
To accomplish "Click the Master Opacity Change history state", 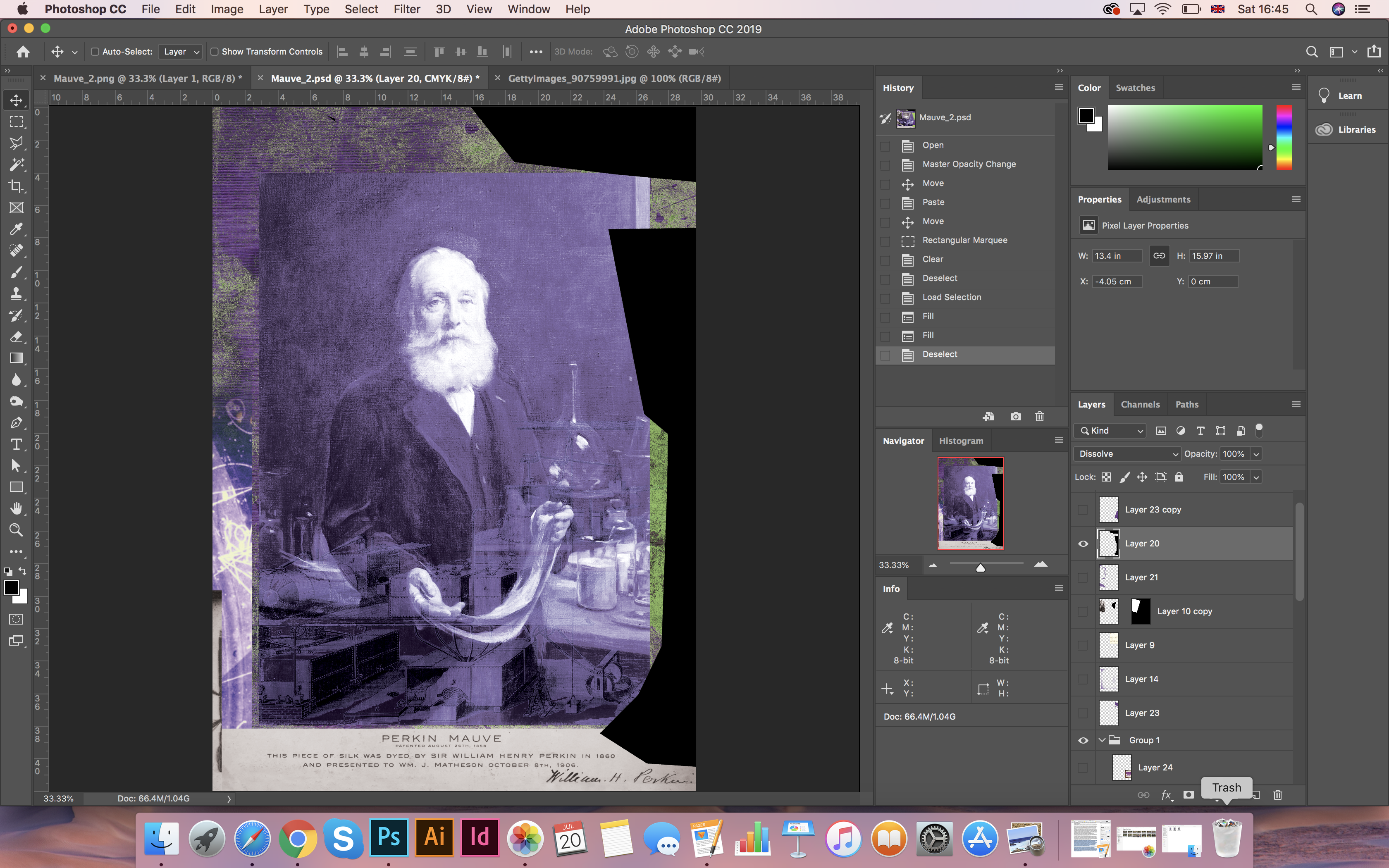I will point(969,164).
